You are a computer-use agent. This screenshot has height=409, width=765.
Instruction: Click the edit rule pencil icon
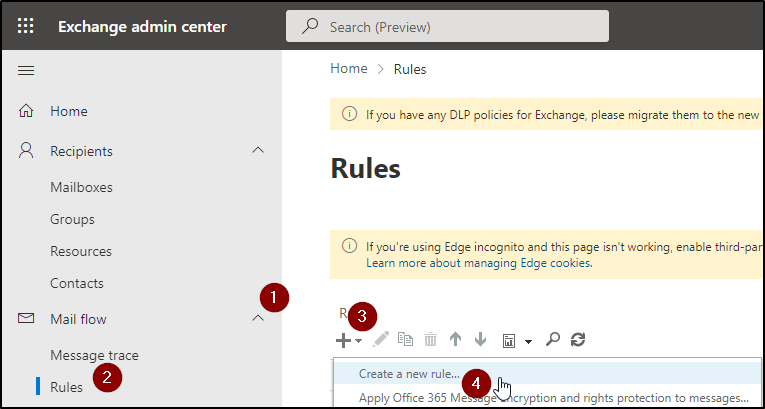click(x=381, y=340)
